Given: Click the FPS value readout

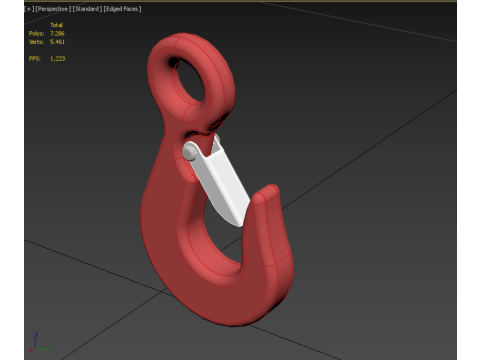Looking at the screenshot, I should click(x=58, y=59).
